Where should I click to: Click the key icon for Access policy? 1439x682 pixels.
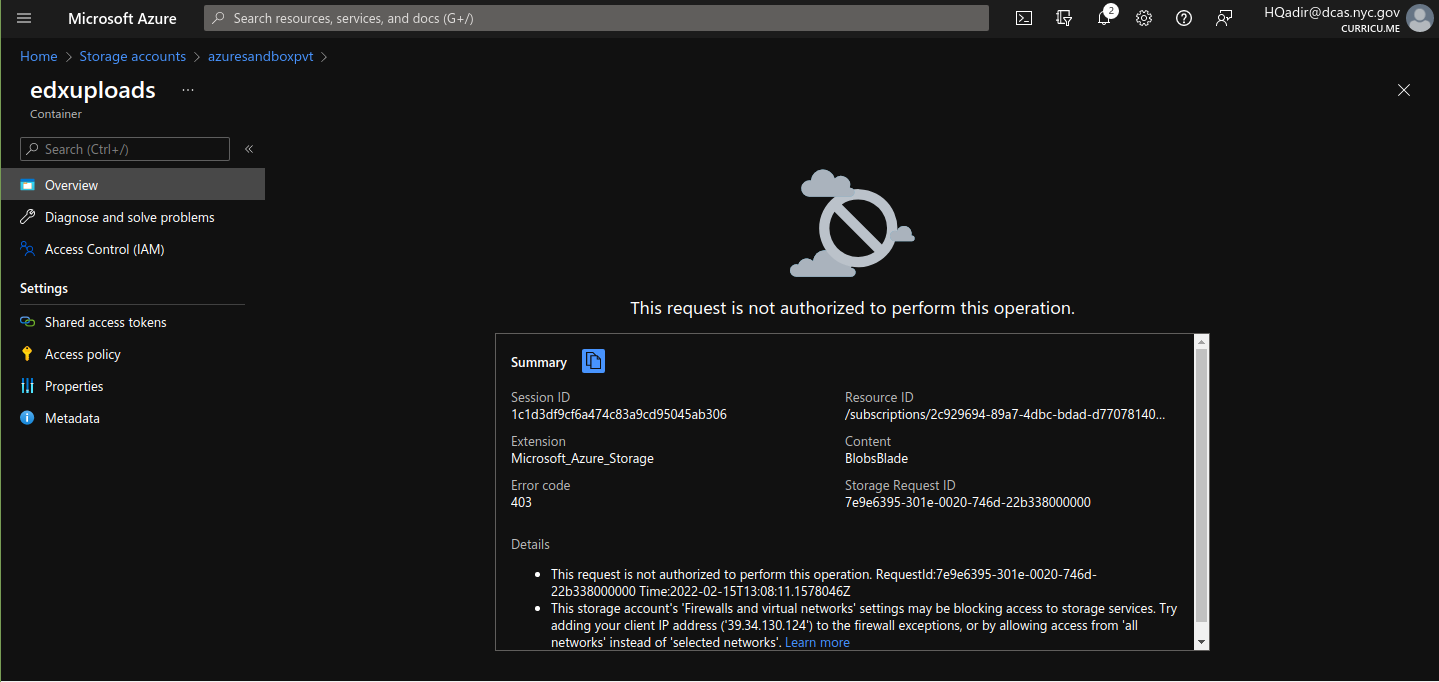click(27, 354)
